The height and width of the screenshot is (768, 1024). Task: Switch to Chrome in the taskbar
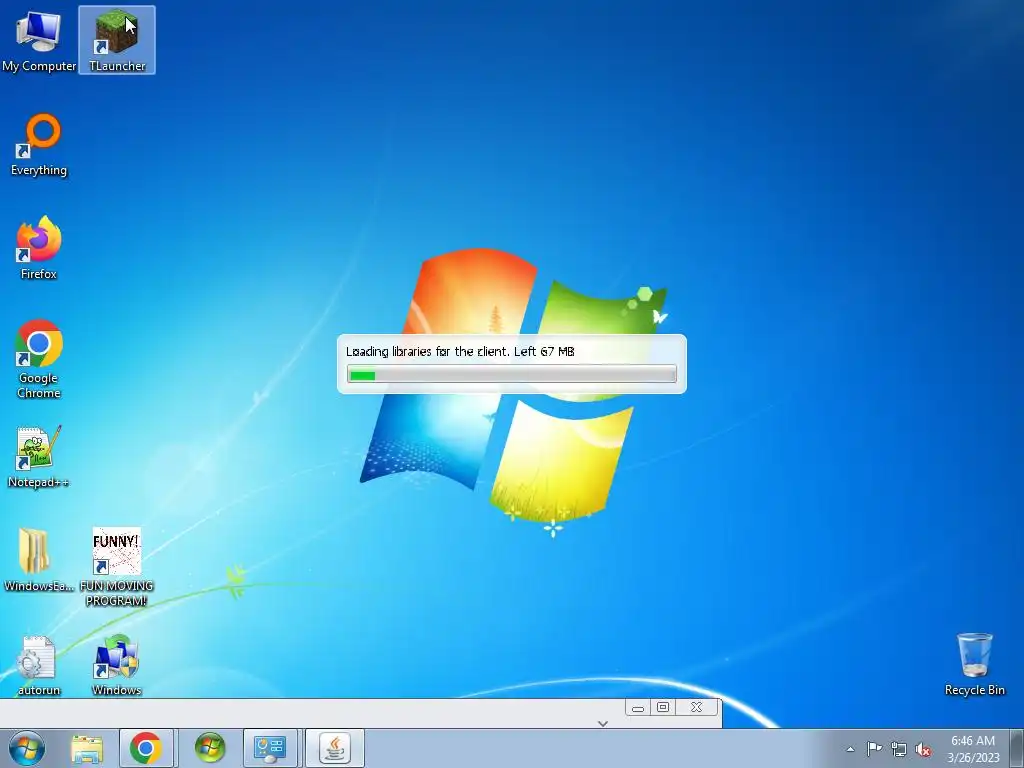click(146, 748)
